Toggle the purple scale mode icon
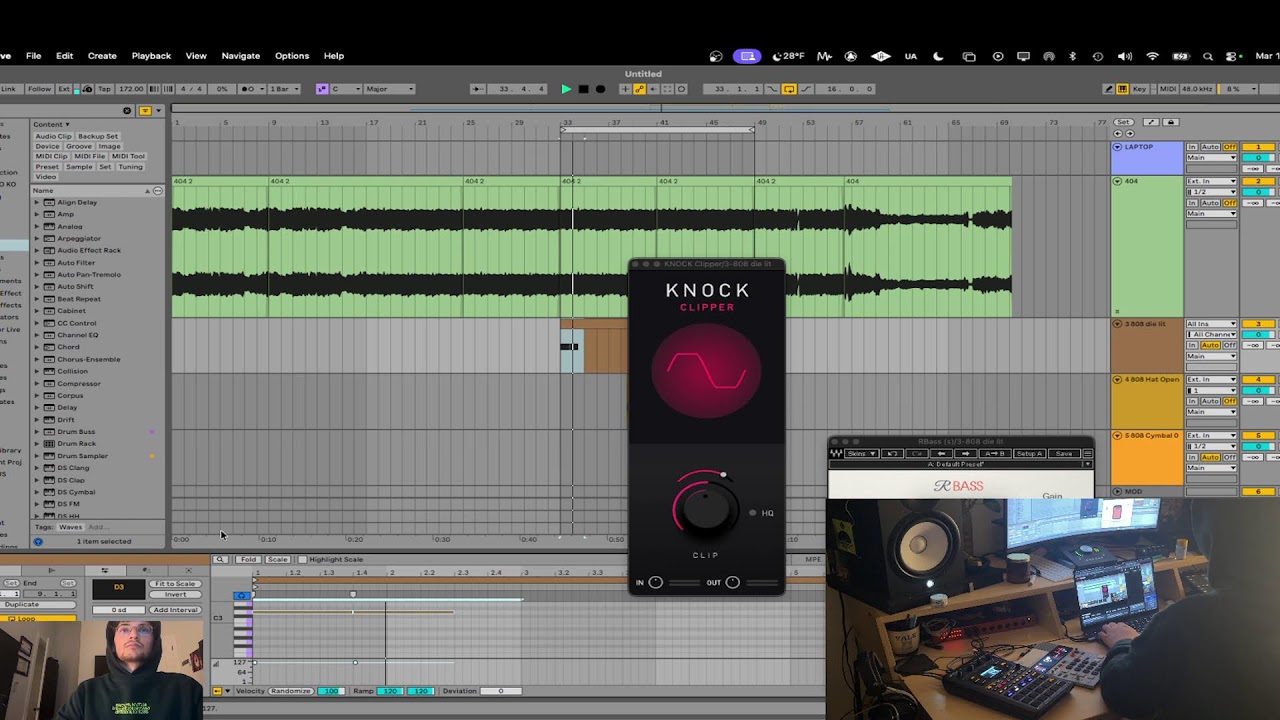Image resolution: width=1280 pixels, height=720 pixels. tap(322, 89)
